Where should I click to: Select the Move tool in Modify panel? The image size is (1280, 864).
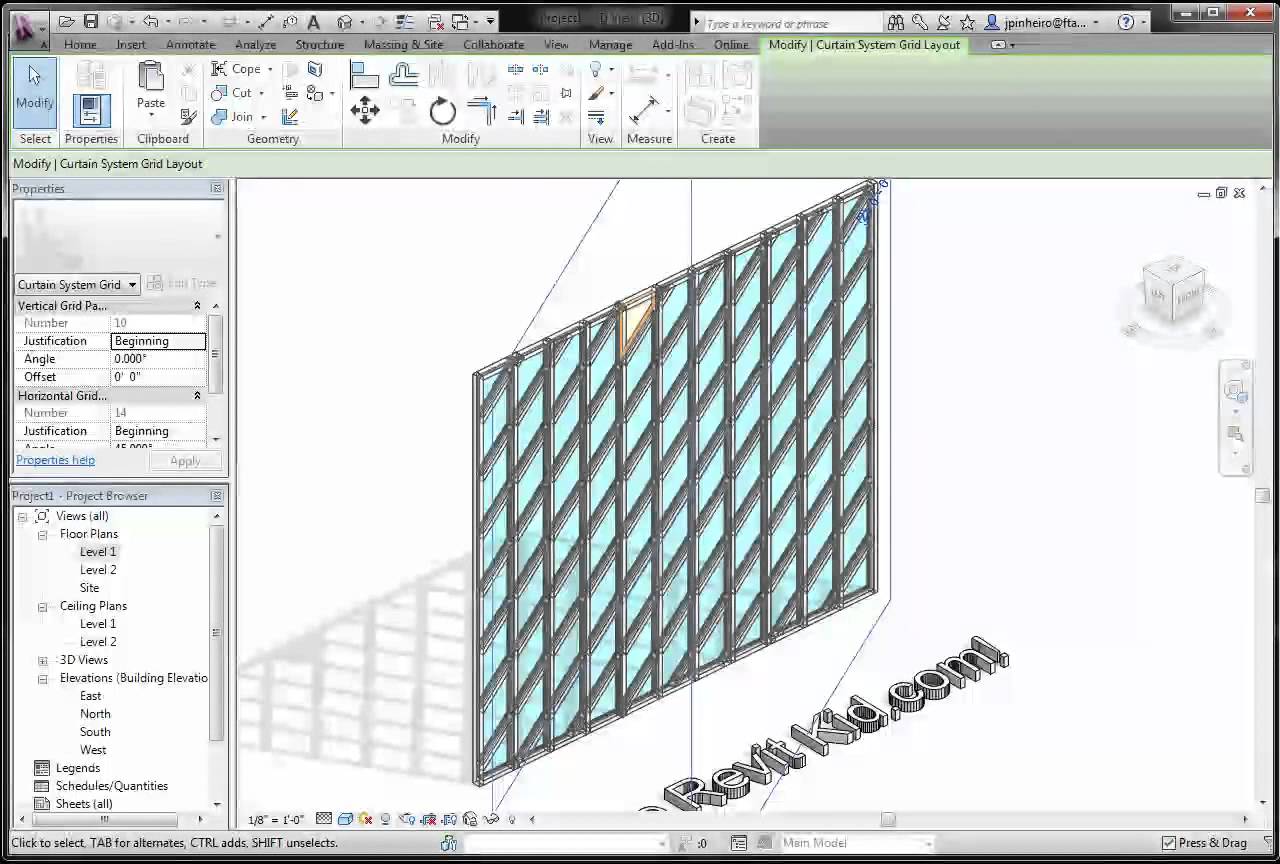click(365, 110)
